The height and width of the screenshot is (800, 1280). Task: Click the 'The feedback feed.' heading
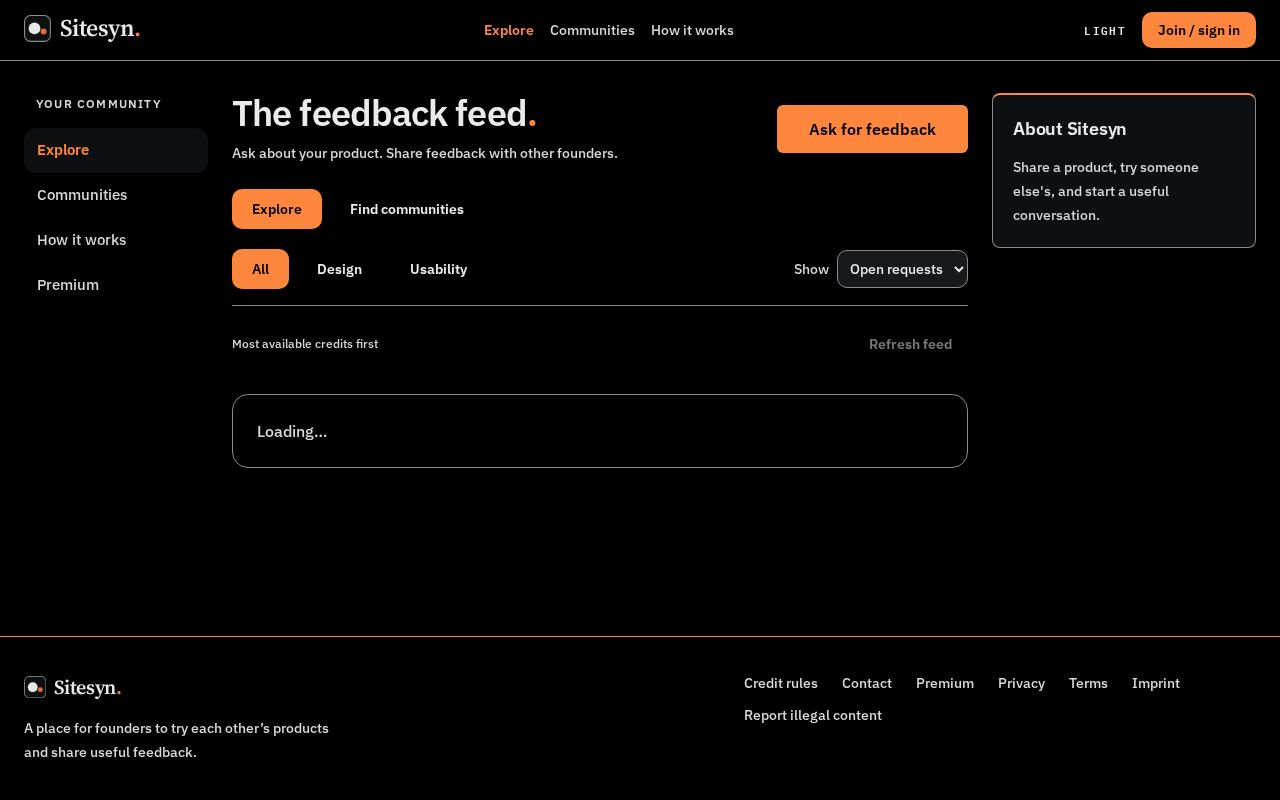tap(384, 114)
